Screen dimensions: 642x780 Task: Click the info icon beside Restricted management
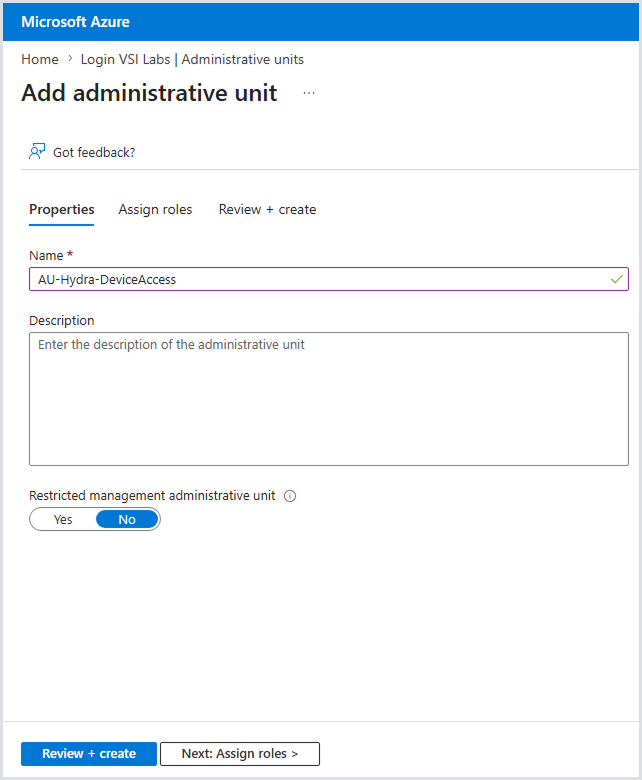[290, 496]
